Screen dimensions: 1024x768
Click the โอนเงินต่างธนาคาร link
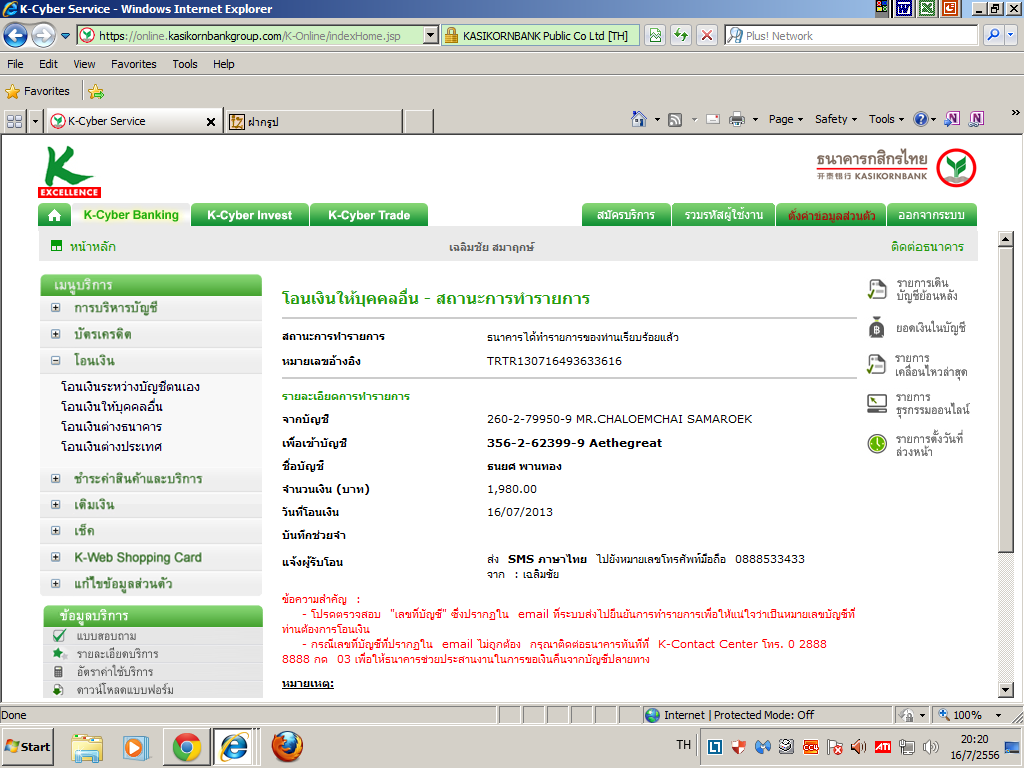coord(111,426)
